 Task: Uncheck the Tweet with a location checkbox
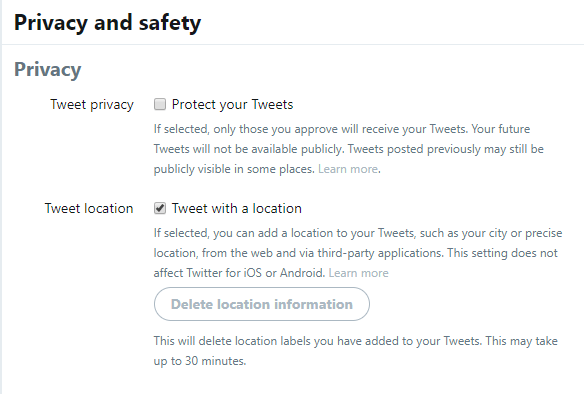point(160,208)
